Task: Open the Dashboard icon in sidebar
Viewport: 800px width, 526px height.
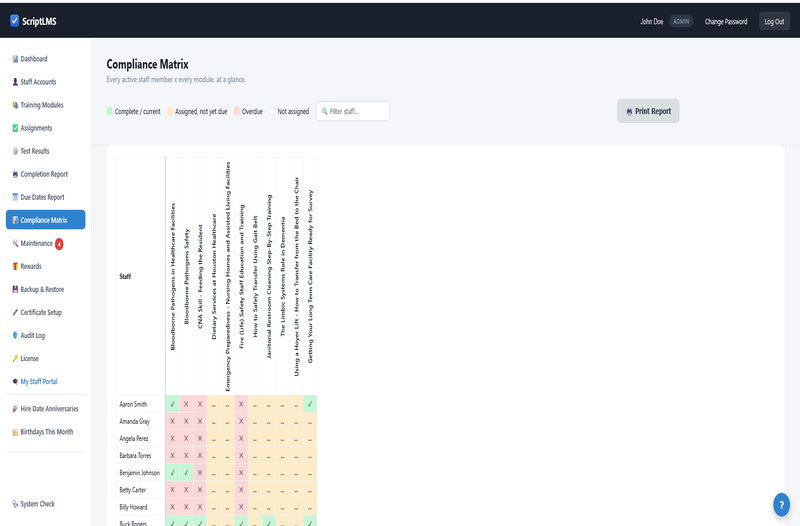Action: coord(15,59)
